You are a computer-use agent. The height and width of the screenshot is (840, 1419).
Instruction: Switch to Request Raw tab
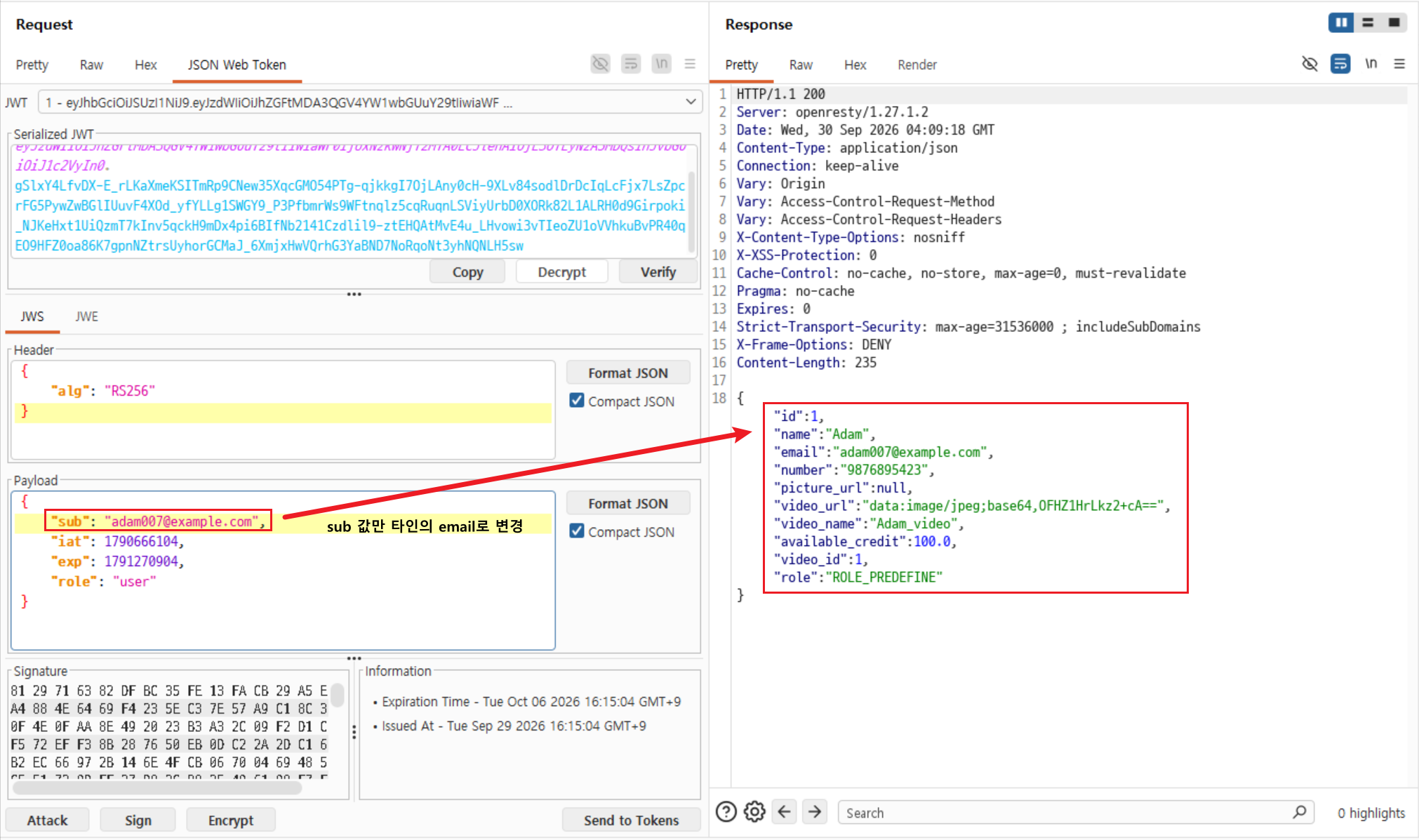point(91,65)
